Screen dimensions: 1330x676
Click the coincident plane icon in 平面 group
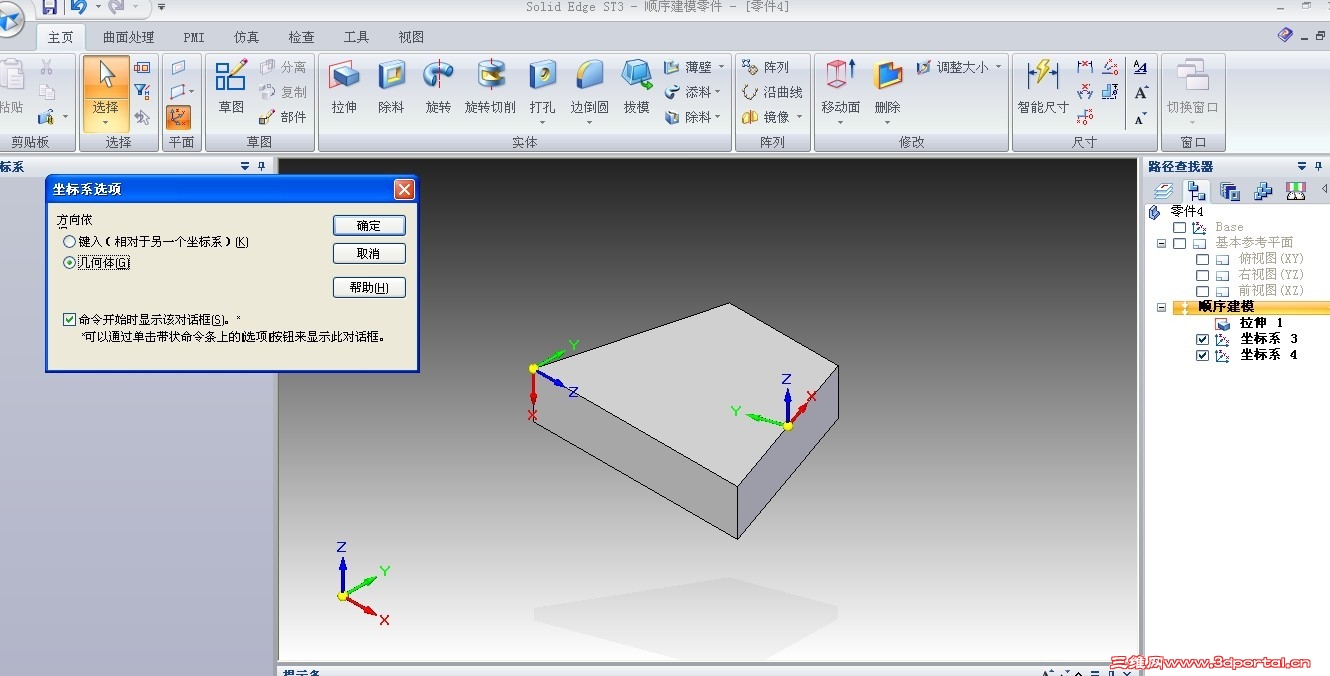tap(178, 67)
